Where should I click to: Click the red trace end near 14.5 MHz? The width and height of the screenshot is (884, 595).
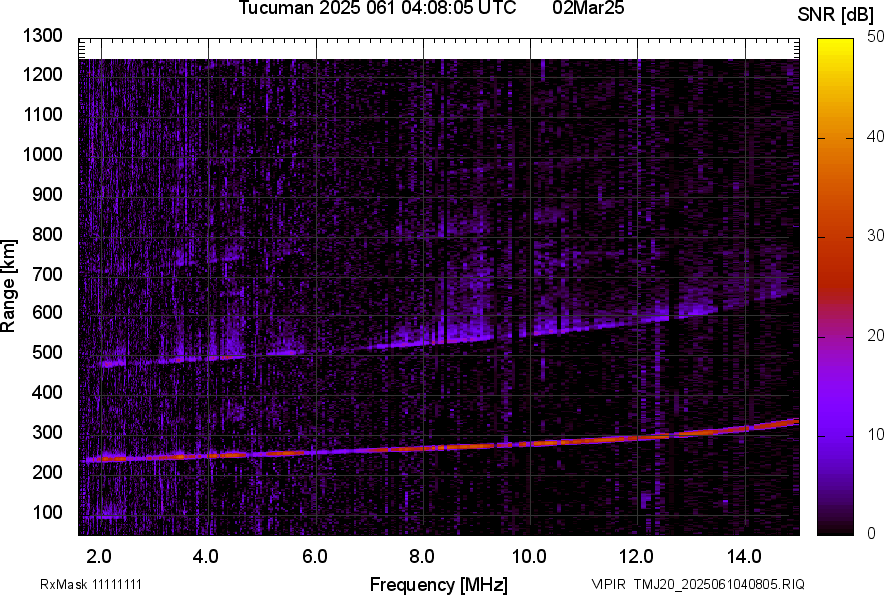pyautogui.click(x=772, y=425)
